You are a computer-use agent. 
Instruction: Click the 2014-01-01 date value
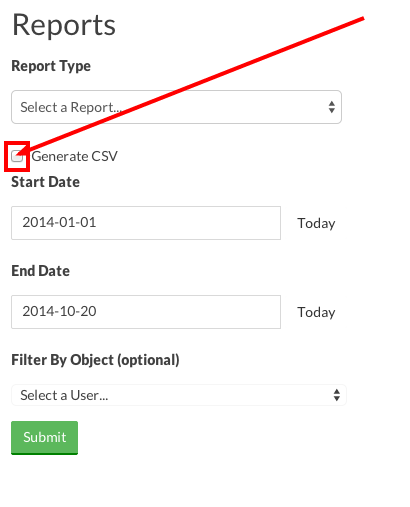click(x=59, y=222)
